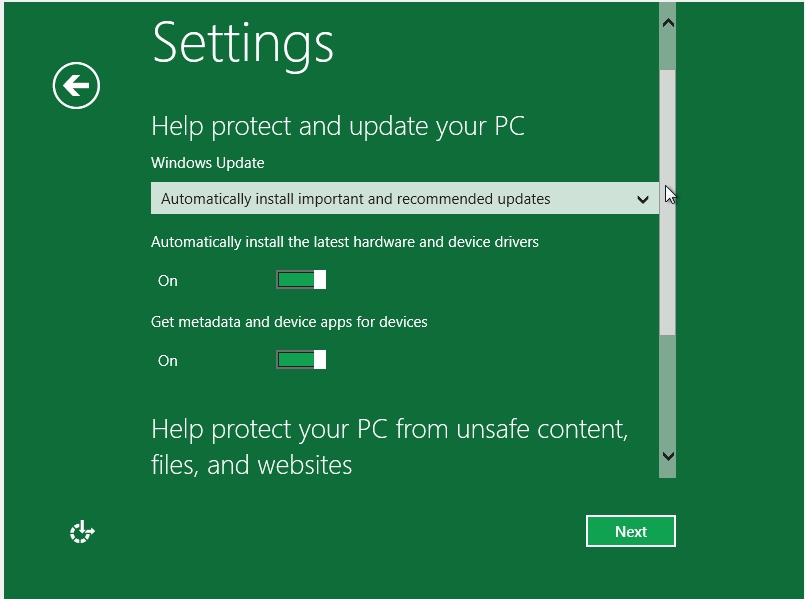Go back using the circled arrow

(76, 86)
